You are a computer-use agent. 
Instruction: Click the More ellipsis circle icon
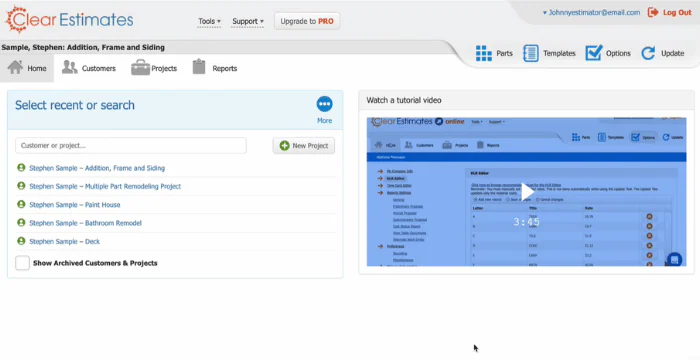click(x=325, y=104)
